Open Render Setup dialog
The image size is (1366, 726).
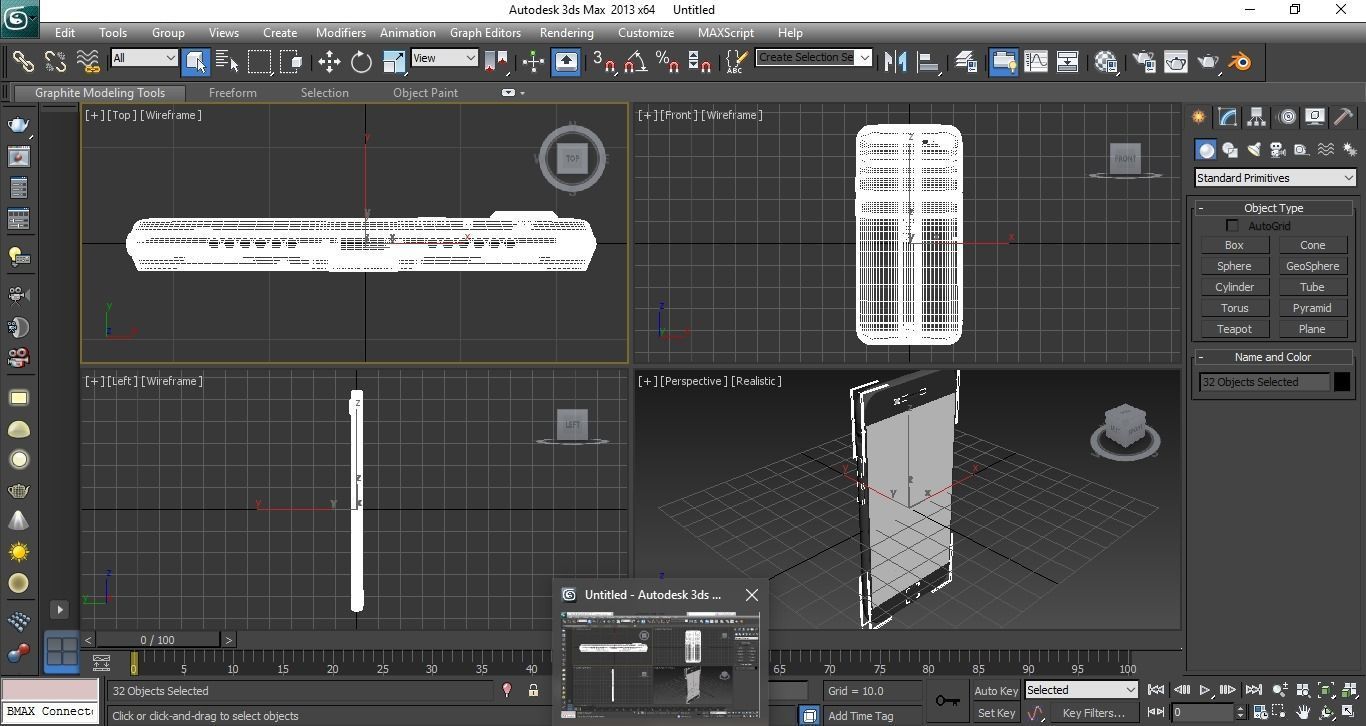click(1144, 62)
